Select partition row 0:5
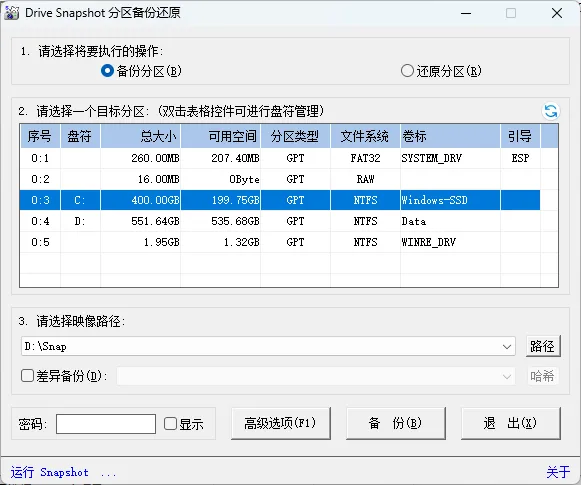 click(x=280, y=242)
